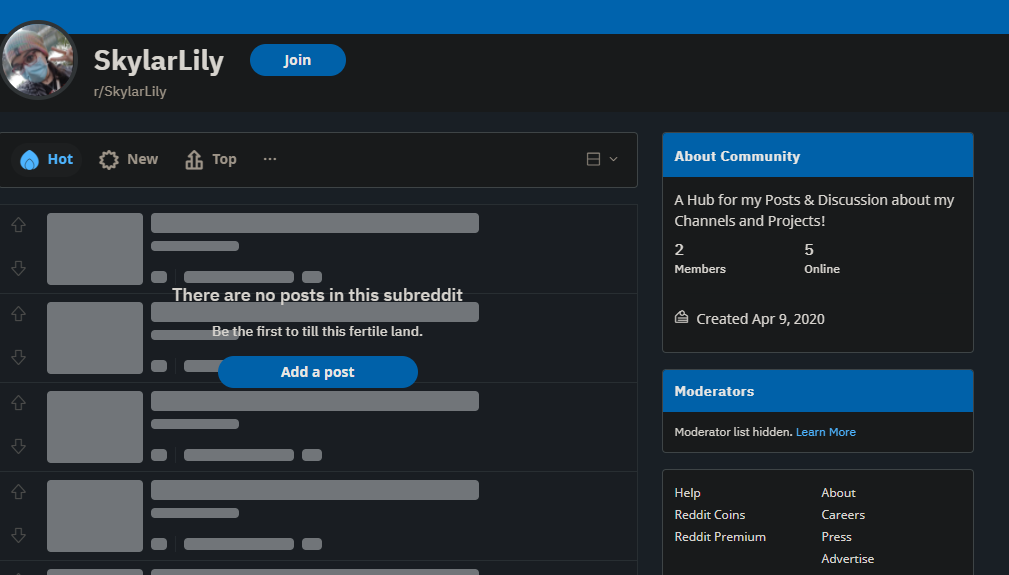
Task: Open the Advertise link
Action: click(x=847, y=559)
